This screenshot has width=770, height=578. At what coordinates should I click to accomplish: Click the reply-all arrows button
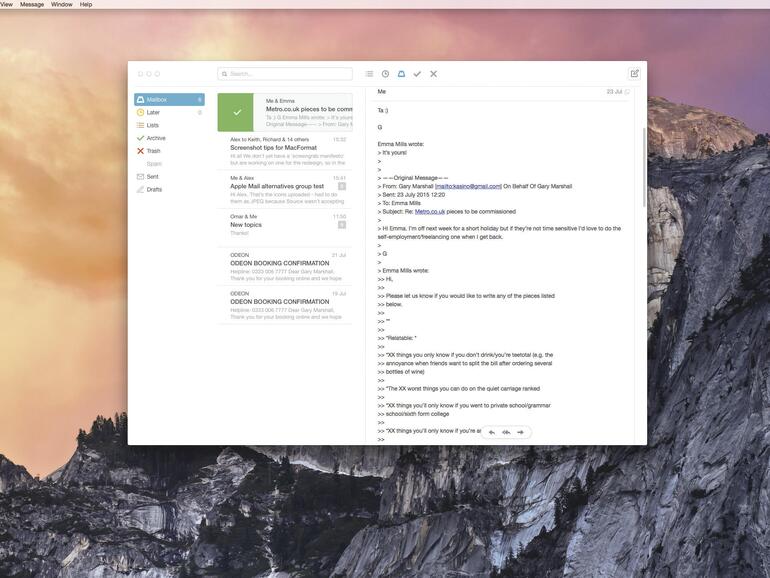(x=506, y=432)
